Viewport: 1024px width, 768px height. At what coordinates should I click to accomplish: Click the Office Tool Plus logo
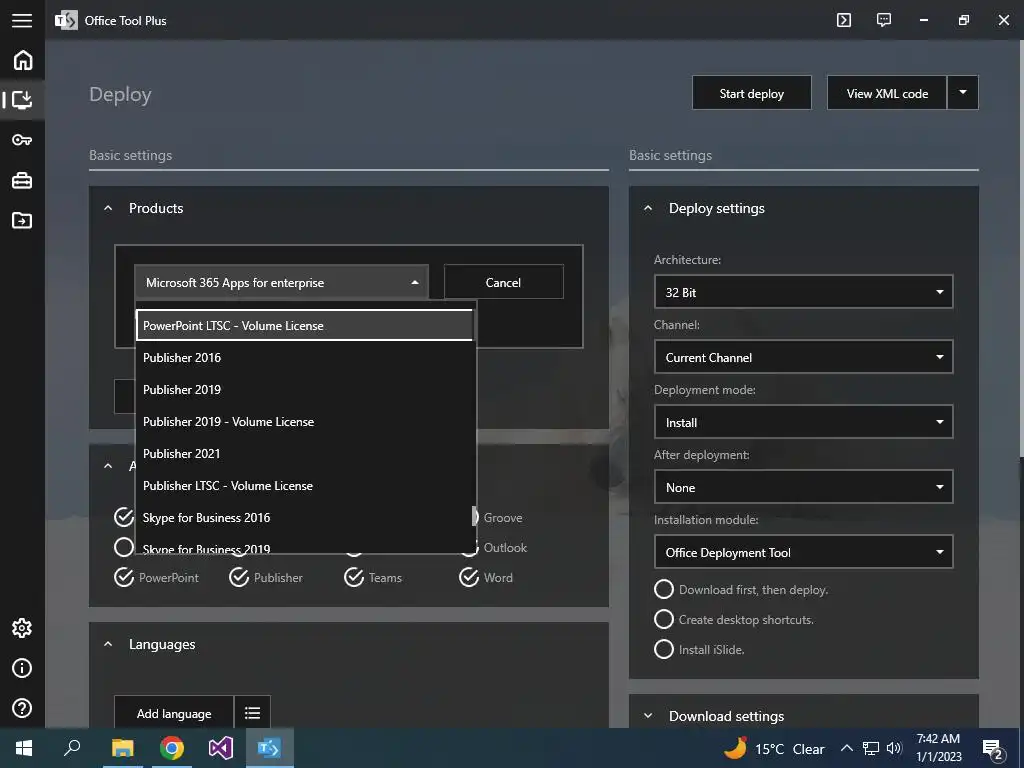(x=66, y=20)
